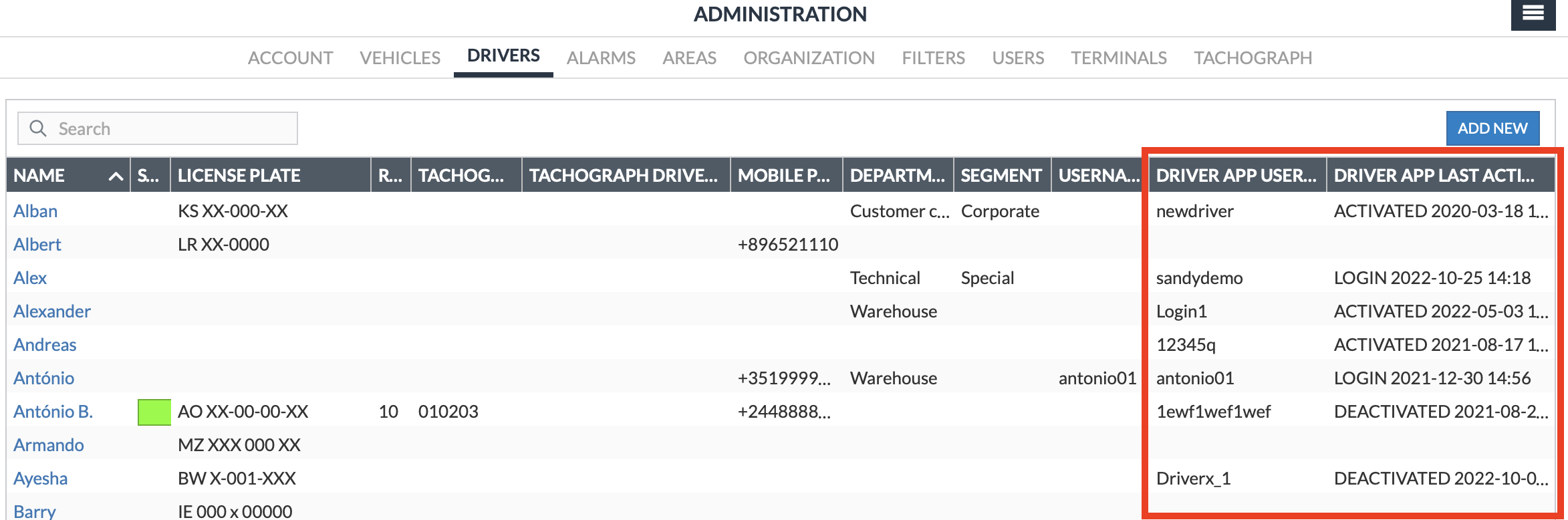Select license plate KS XX-000-XX cell
The width and height of the screenshot is (1568, 520).
click(x=233, y=211)
